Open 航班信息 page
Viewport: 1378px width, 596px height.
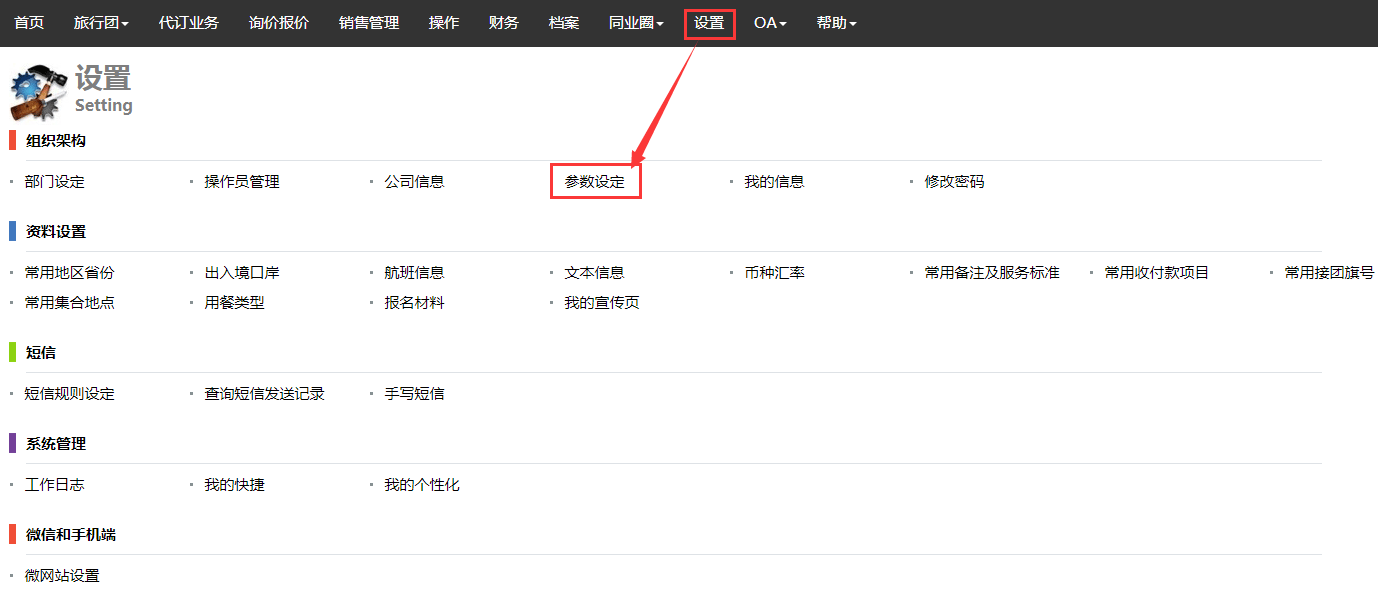[415, 273]
